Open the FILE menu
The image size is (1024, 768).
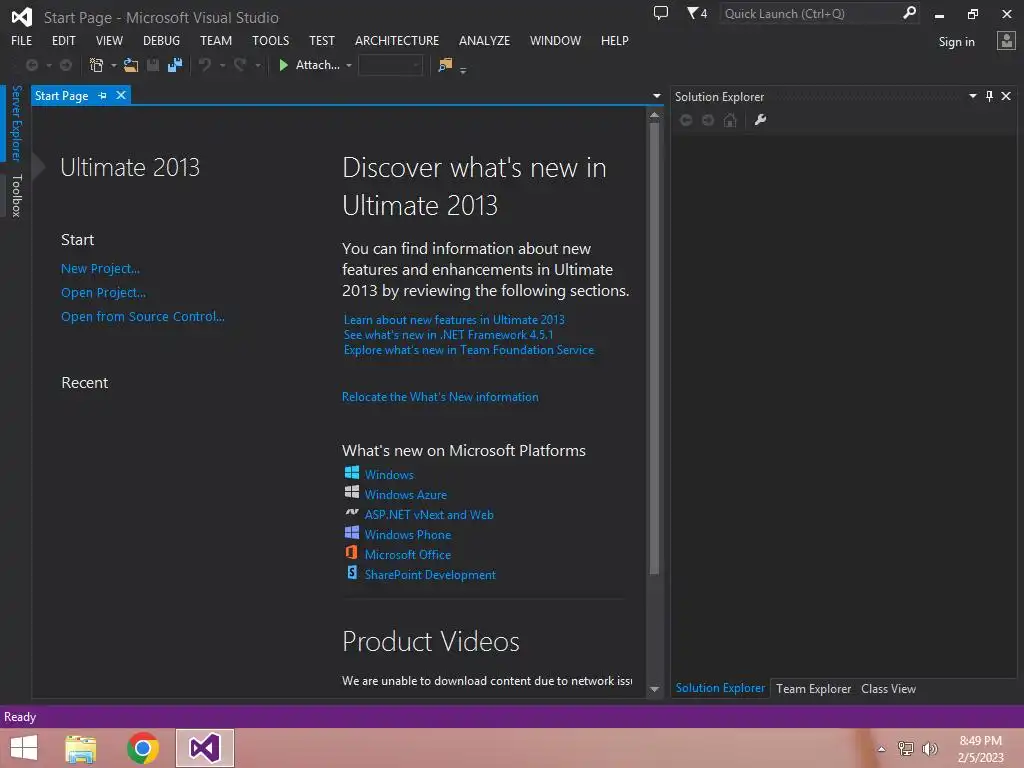coord(22,40)
